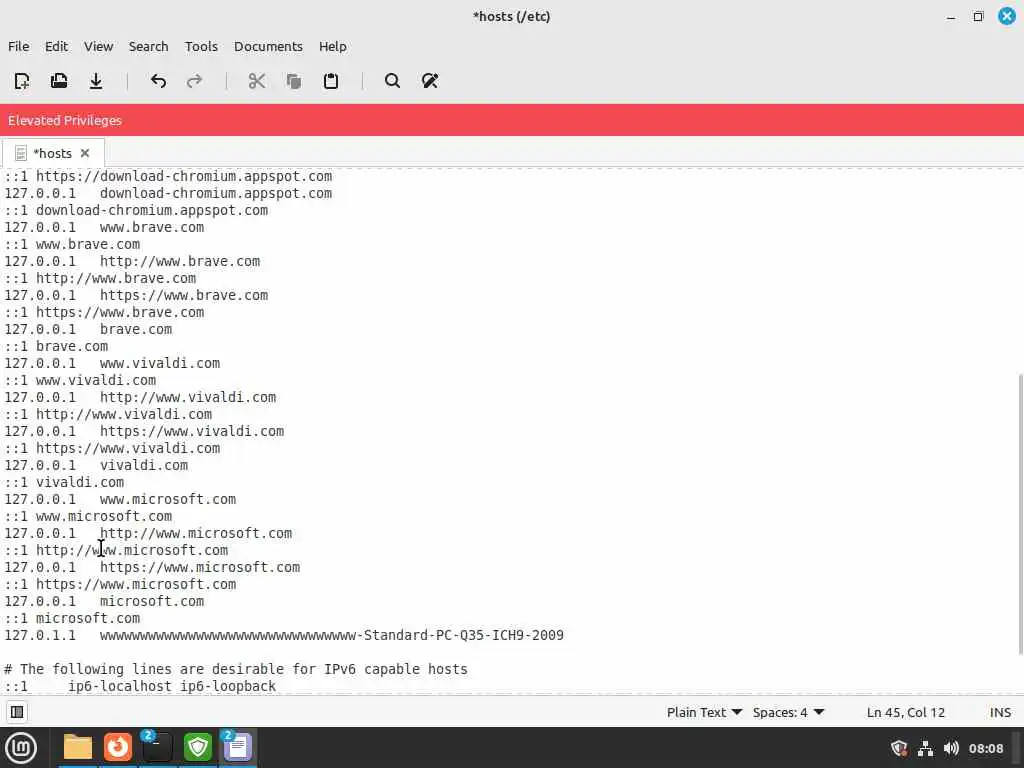Open the Find search magnifier icon
Screen dimensions: 1024x768
392,81
